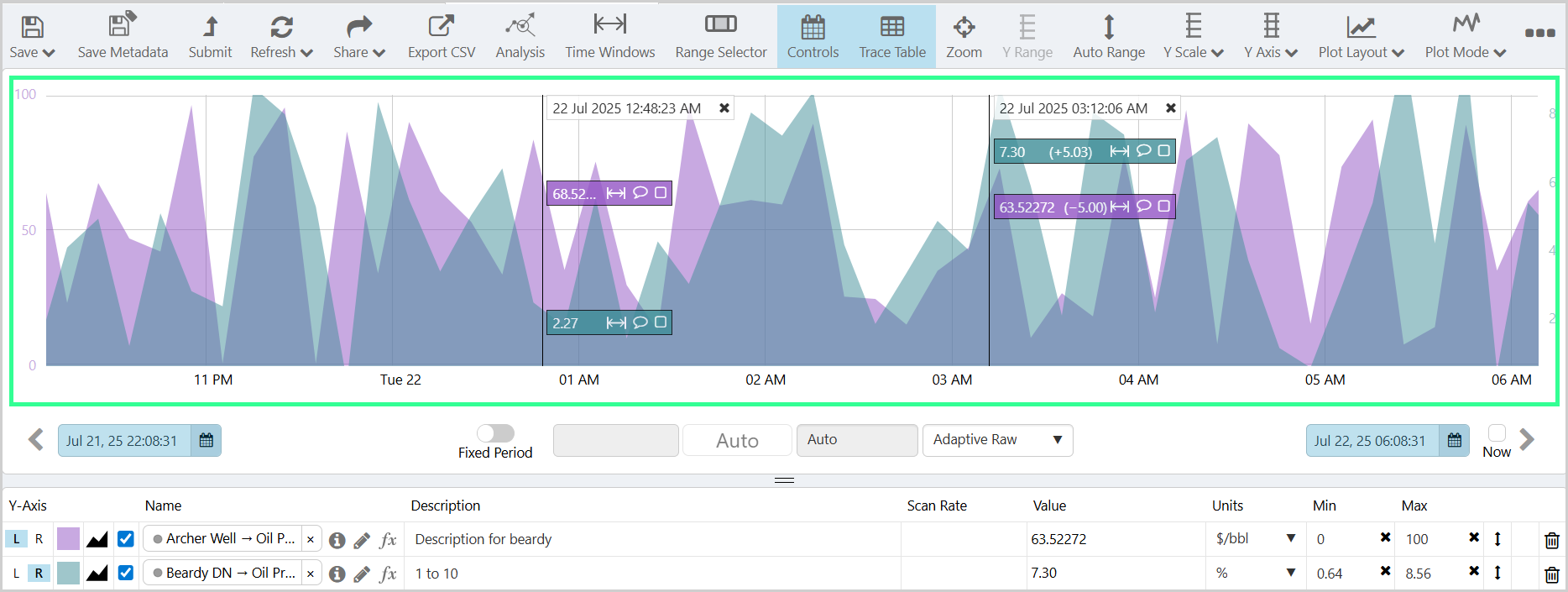
Task: Delete the Archer Well trace with trash icon
Action: 1551,540
